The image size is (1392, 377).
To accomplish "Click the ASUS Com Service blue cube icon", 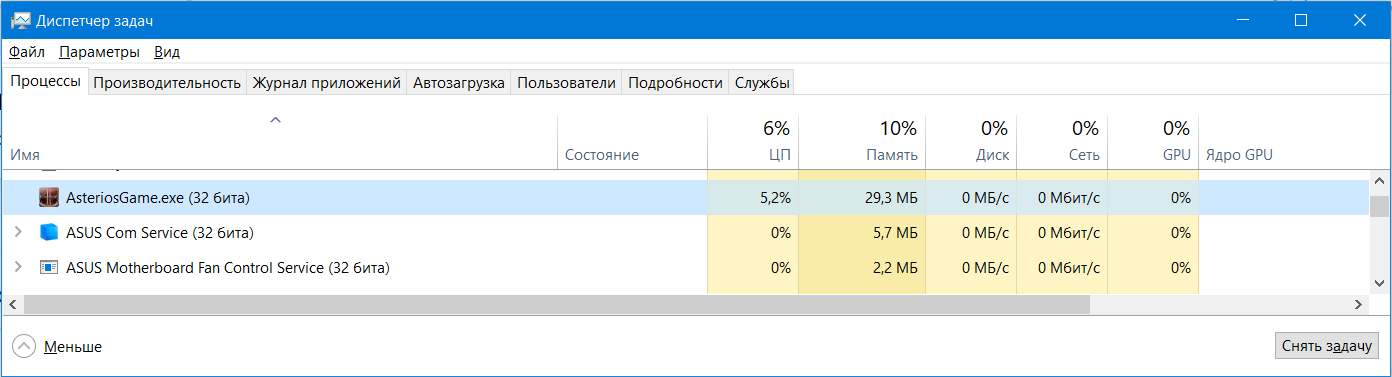I will tap(49, 233).
